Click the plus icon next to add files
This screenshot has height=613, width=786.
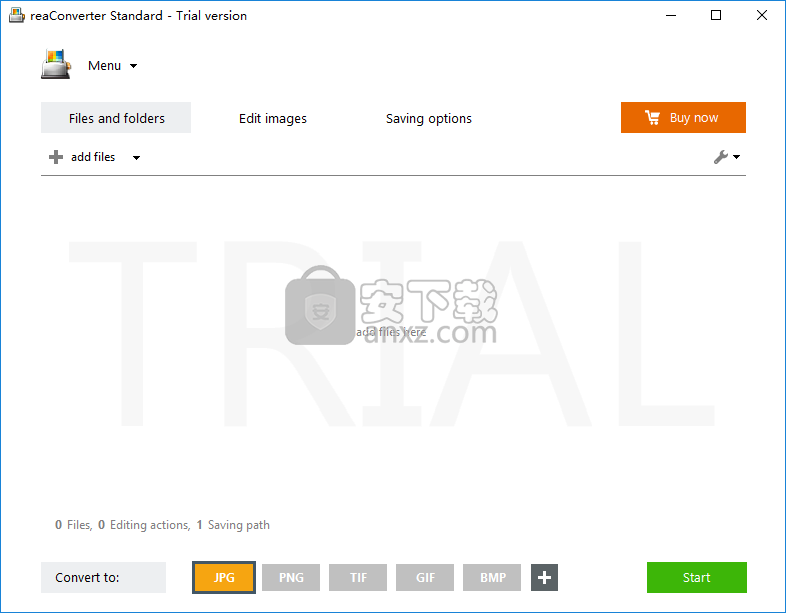pyautogui.click(x=56, y=157)
